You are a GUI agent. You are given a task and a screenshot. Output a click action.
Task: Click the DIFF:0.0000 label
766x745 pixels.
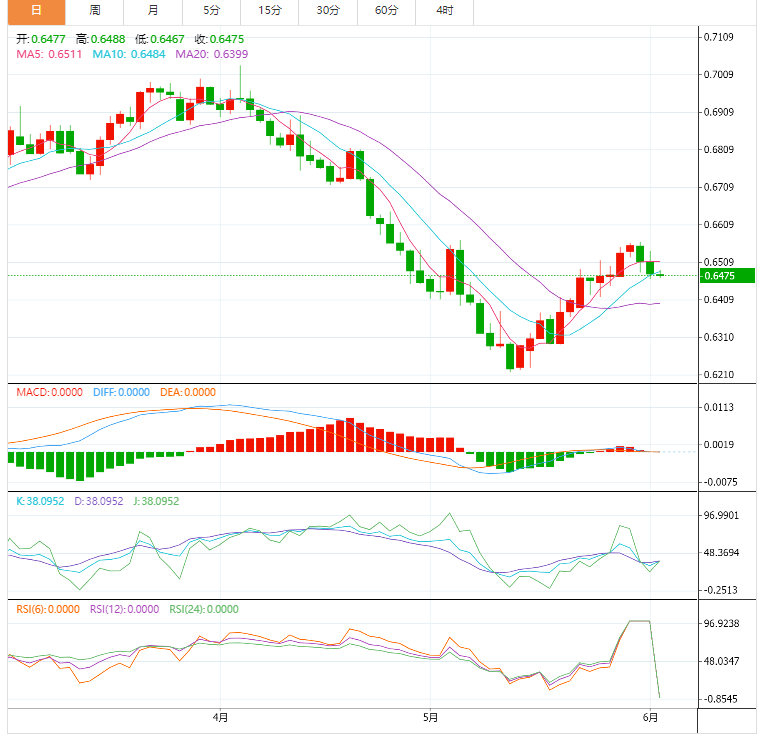click(121, 392)
